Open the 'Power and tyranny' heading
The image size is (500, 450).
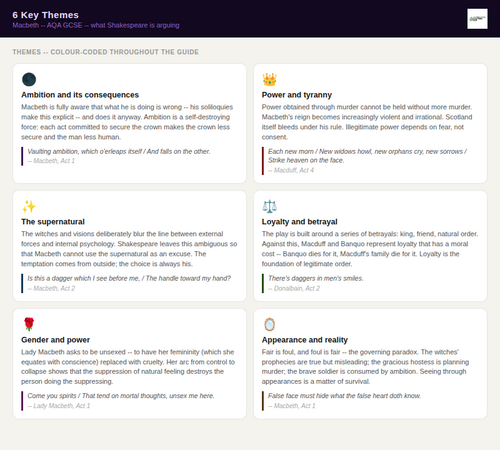pos(297,95)
